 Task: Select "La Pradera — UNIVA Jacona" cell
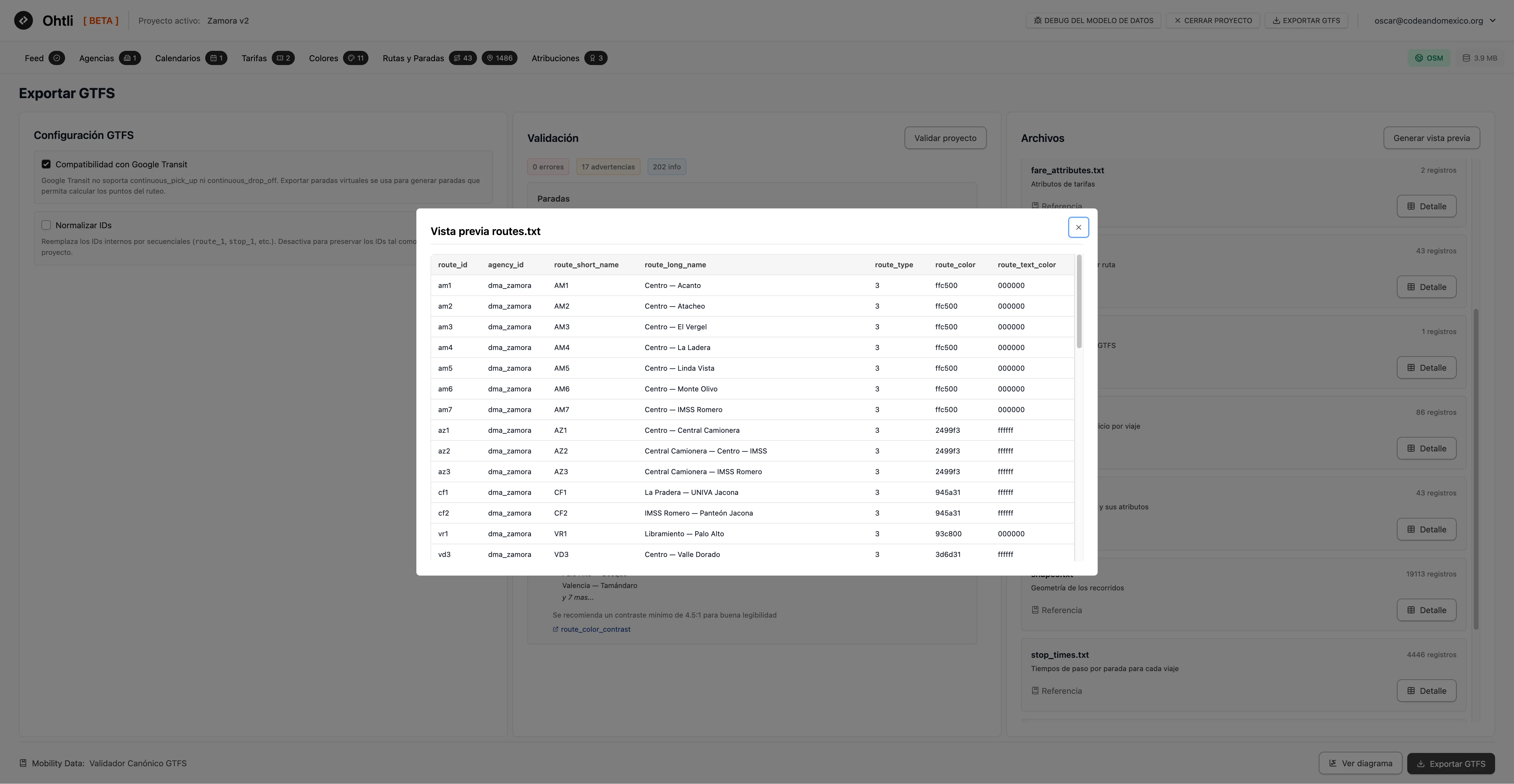691,493
